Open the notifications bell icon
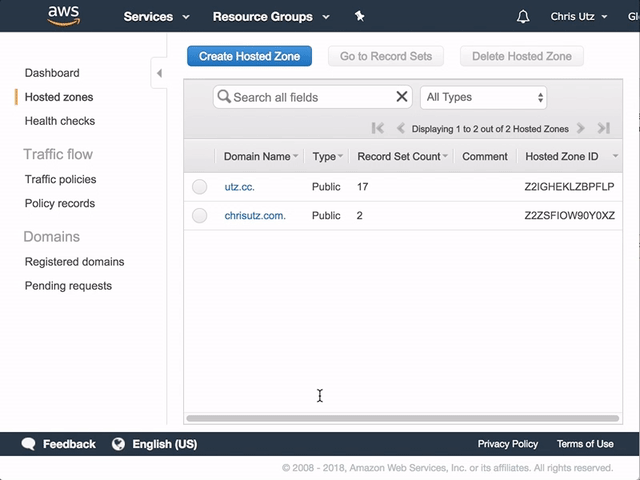 (523, 17)
